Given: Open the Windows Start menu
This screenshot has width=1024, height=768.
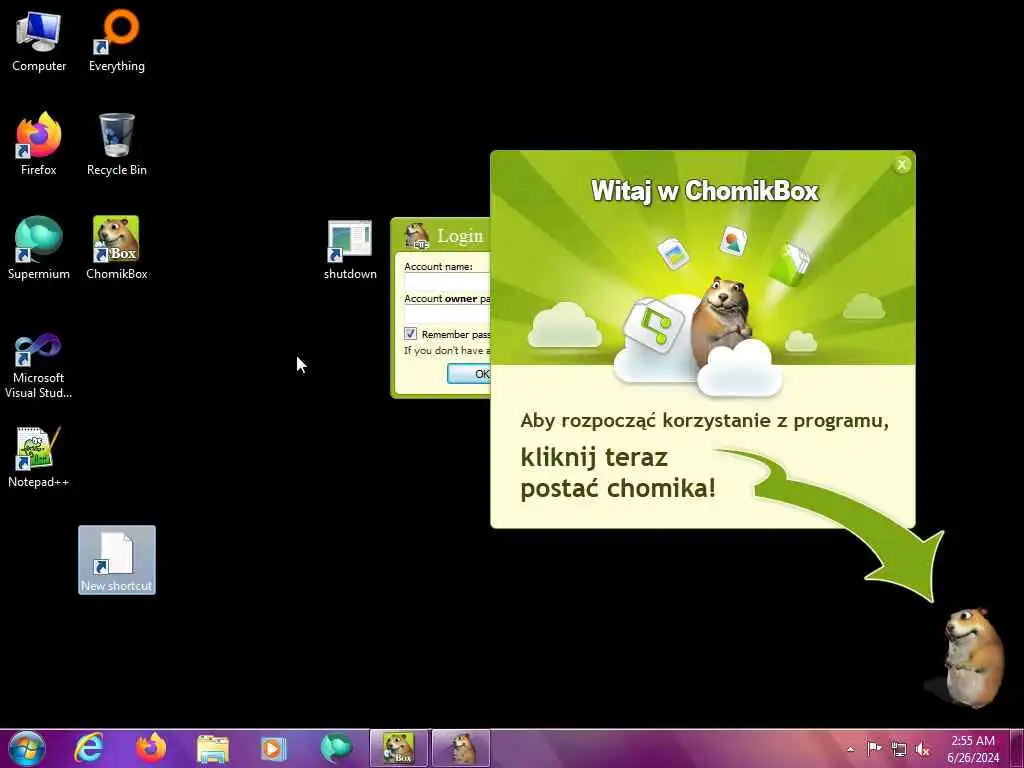Looking at the screenshot, I should pos(27,748).
